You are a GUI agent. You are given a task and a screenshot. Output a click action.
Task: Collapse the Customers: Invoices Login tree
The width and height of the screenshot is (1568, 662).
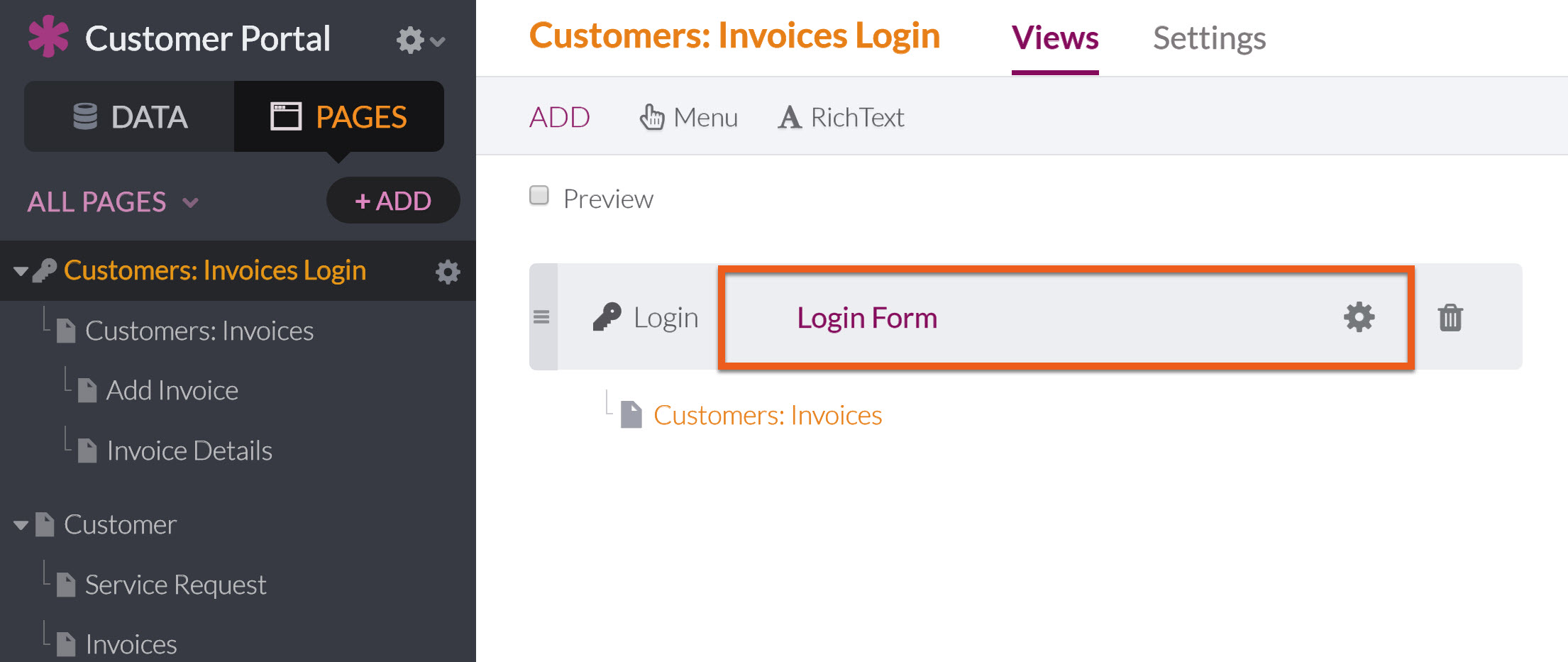pos(21,271)
